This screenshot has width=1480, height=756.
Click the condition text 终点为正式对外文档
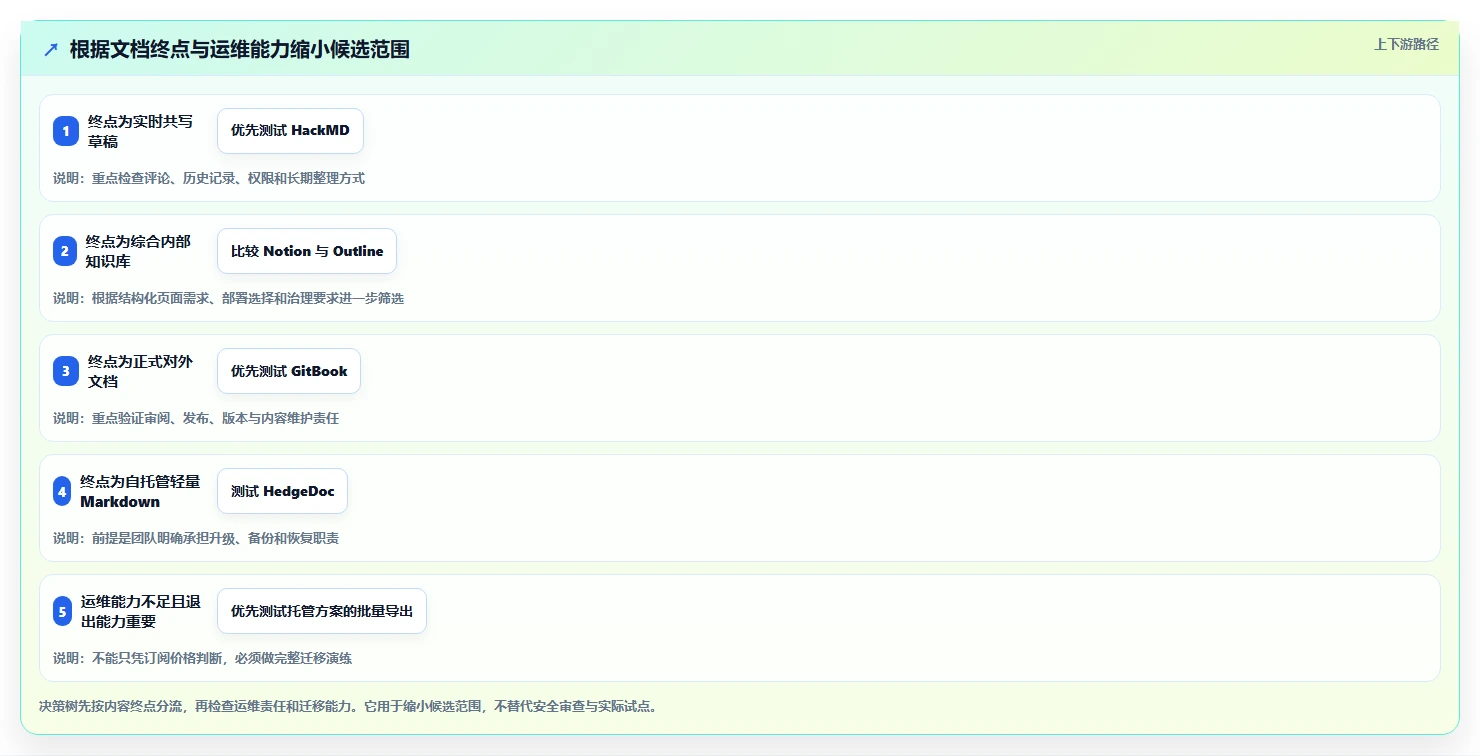tap(140, 371)
